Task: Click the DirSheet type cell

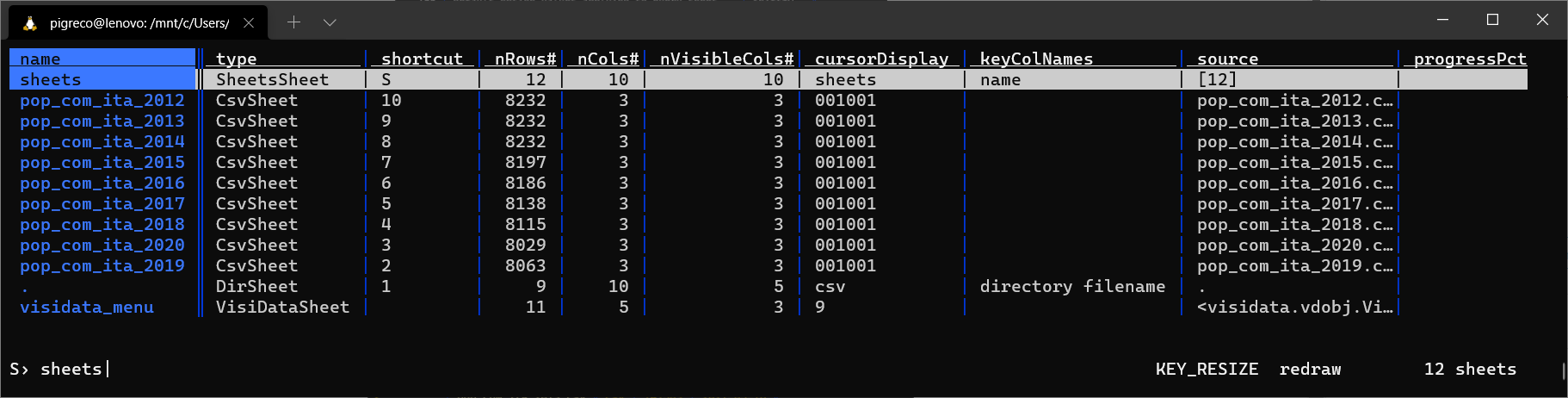Action: pyautogui.click(x=256, y=287)
